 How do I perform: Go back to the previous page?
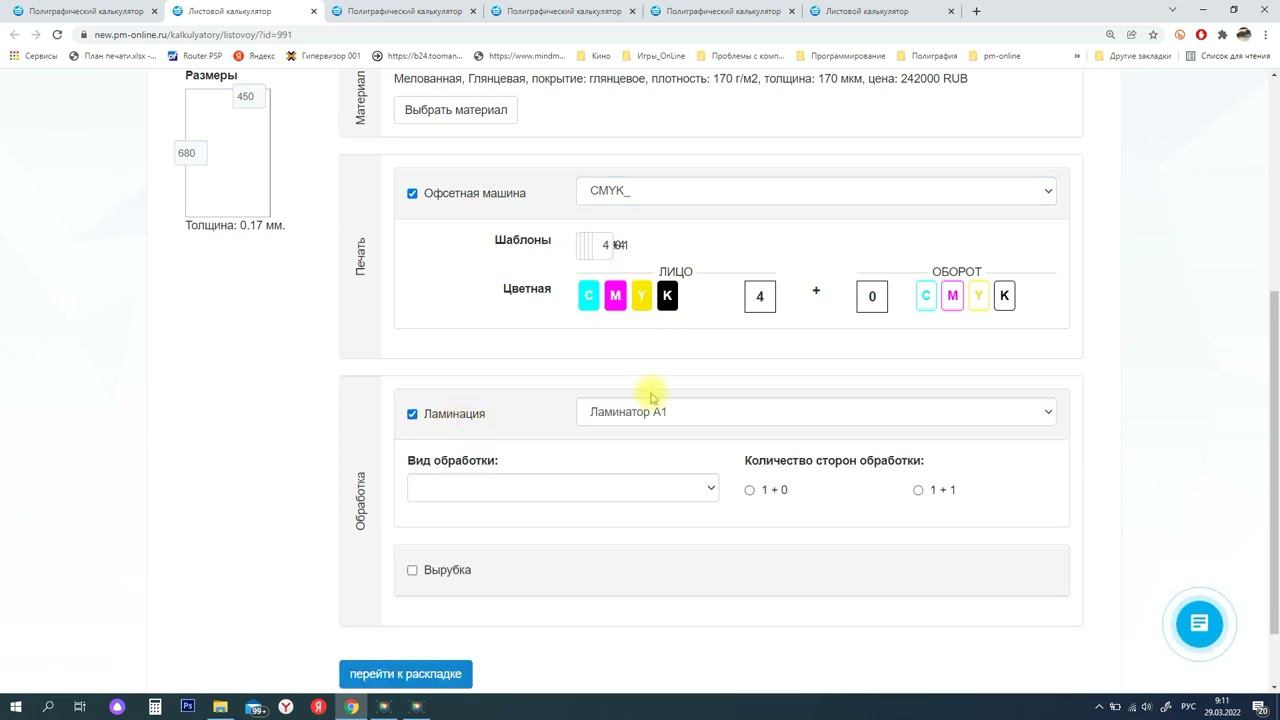[14, 34]
